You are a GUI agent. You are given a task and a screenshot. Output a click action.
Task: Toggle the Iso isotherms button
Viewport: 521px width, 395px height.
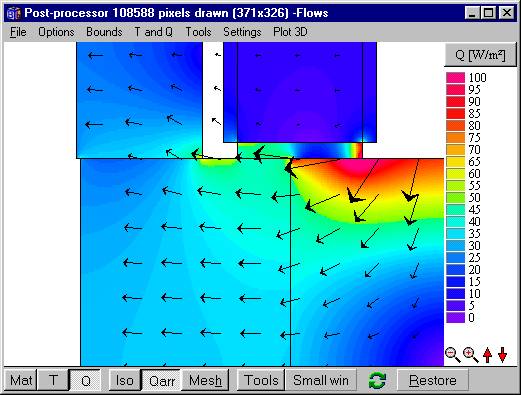[x=125, y=380]
